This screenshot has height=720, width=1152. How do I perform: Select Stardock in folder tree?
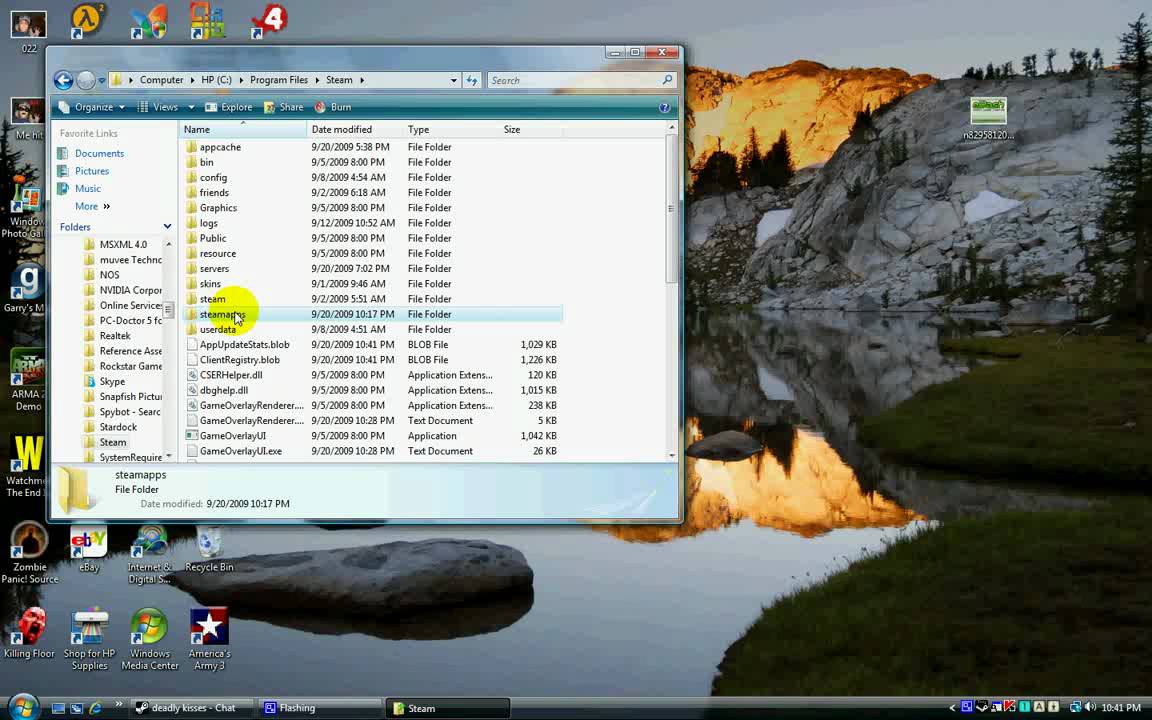[118, 427]
